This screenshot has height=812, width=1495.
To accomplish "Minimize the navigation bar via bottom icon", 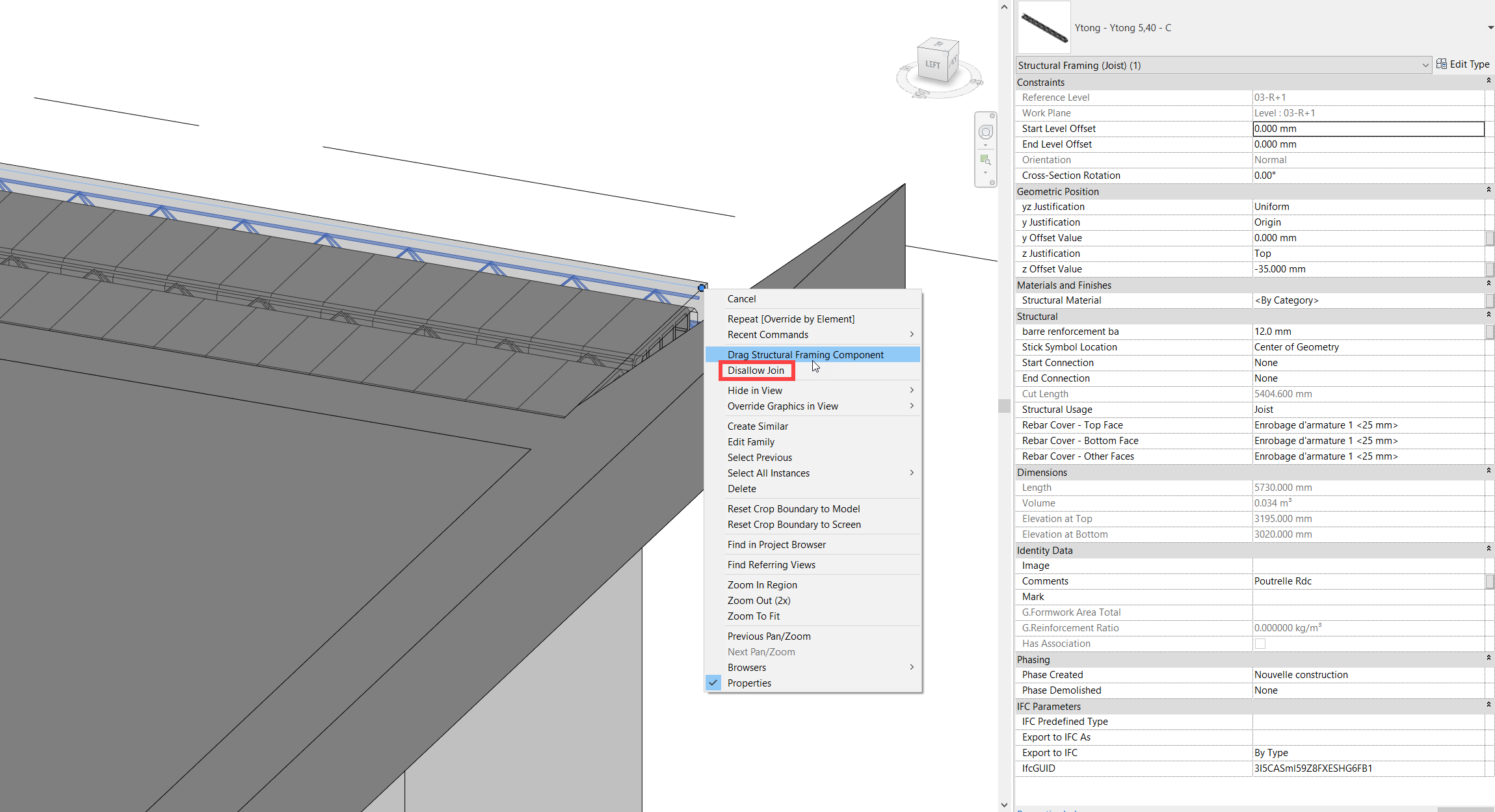I will click(992, 182).
